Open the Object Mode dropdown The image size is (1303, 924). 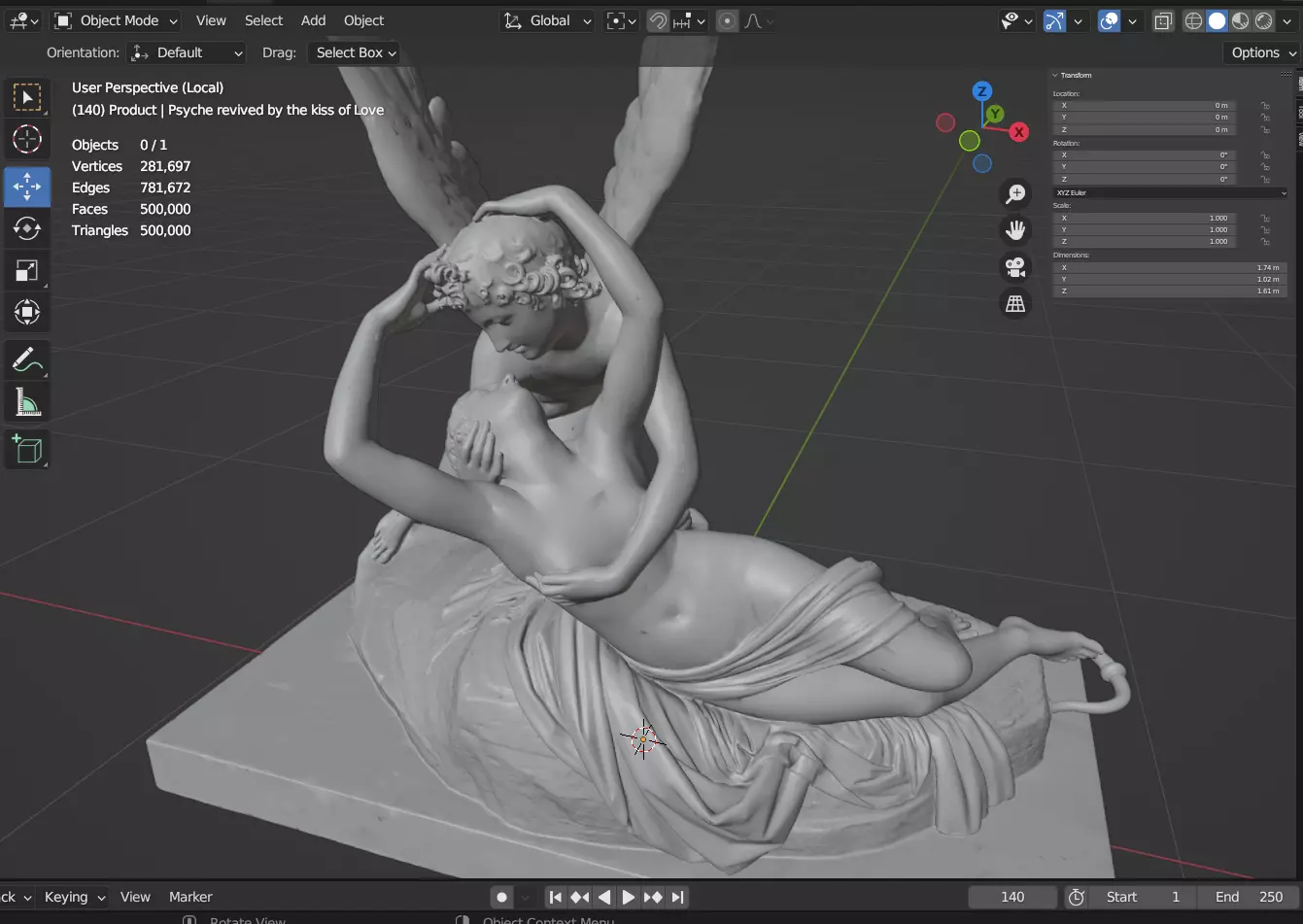116,20
